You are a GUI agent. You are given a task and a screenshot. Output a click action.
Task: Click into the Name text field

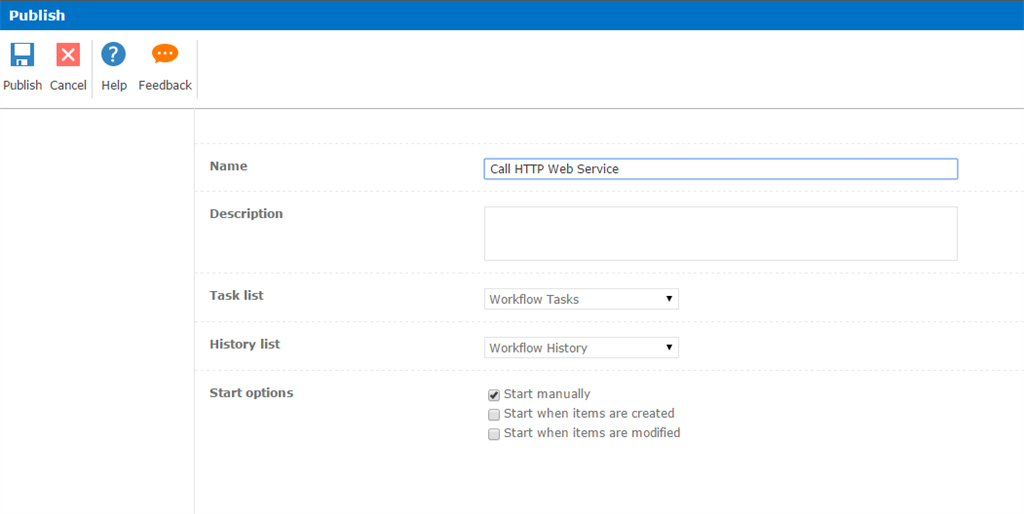[720, 169]
